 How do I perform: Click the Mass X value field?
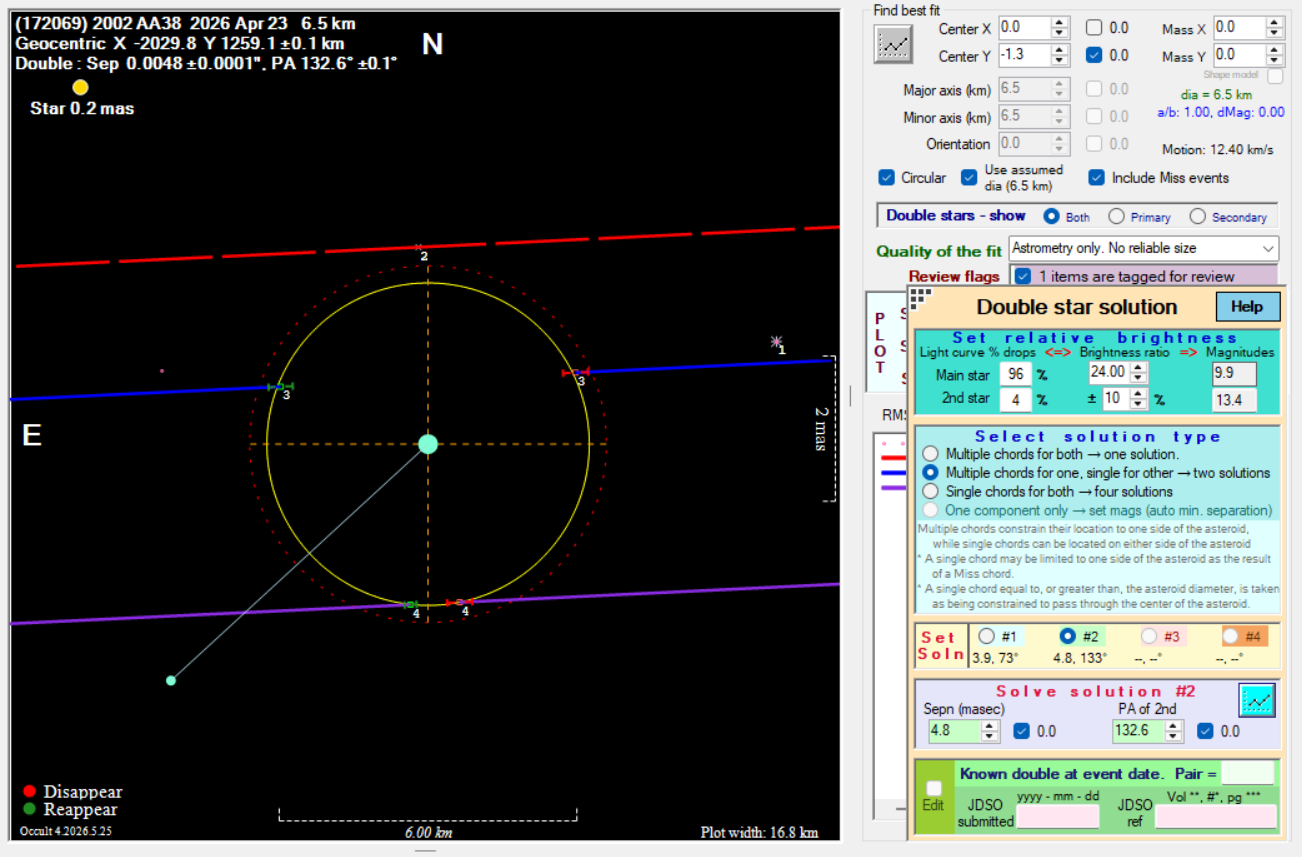(1239, 28)
